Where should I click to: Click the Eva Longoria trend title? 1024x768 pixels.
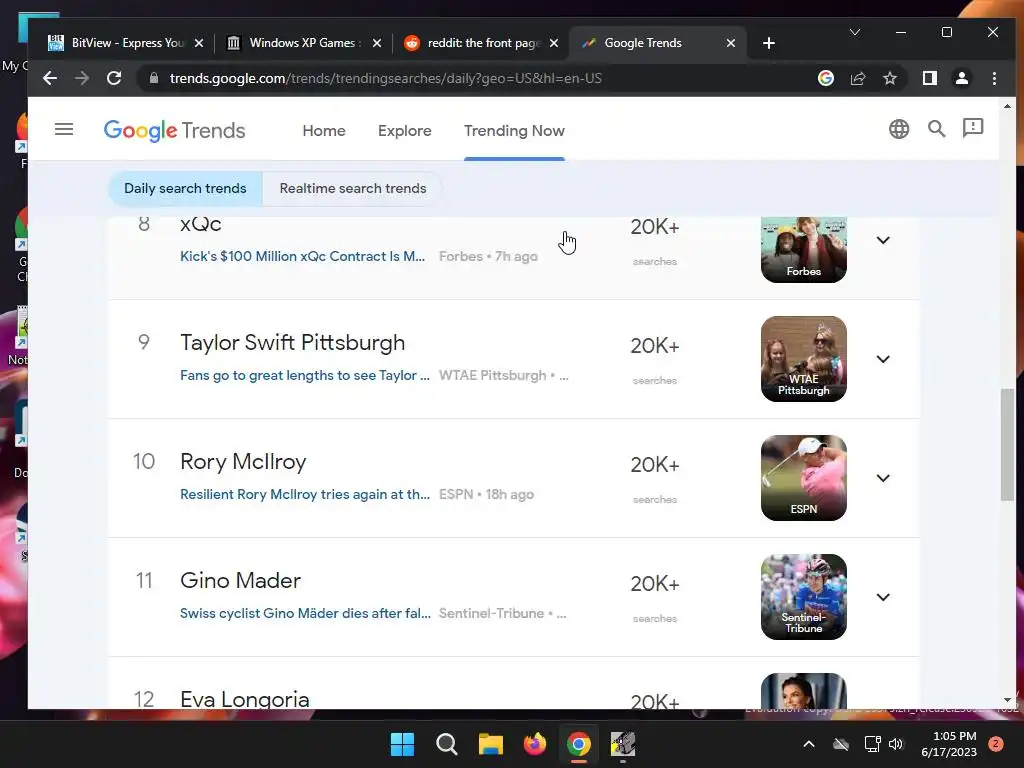[x=245, y=699]
